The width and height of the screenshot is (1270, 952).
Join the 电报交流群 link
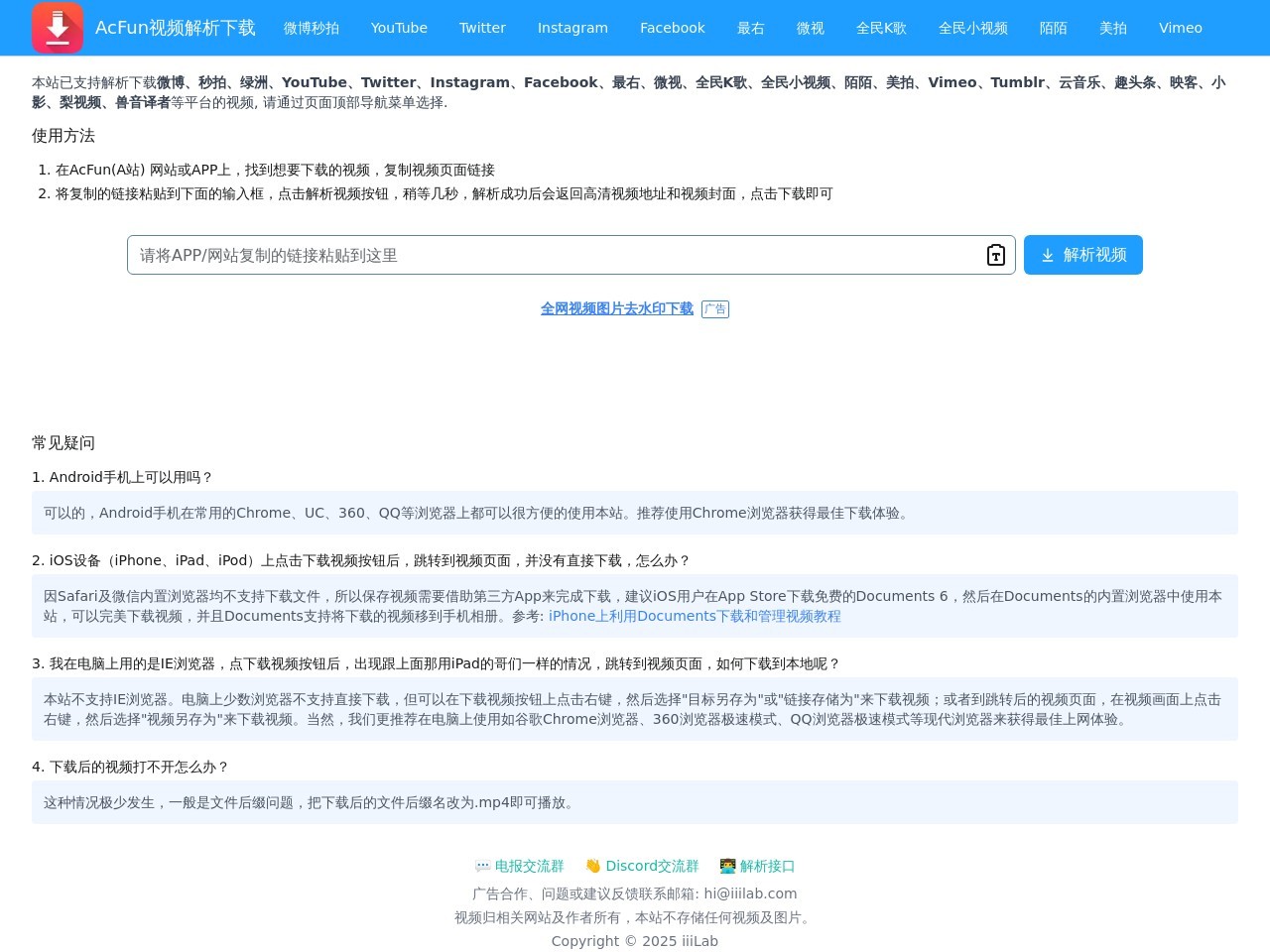coord(529,866)
